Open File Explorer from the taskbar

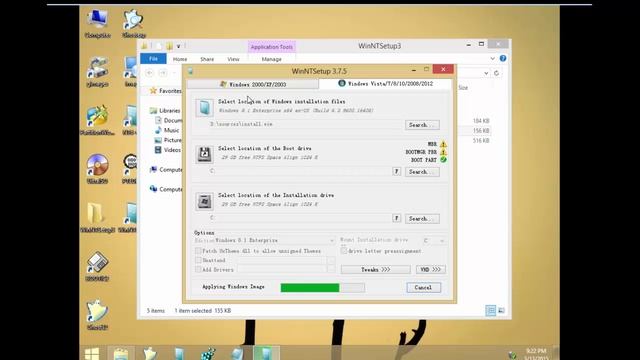click(121, 353)
